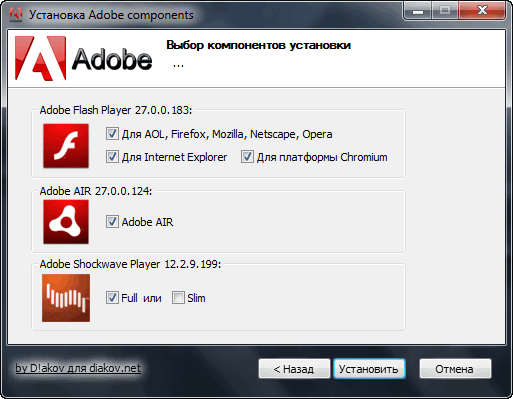
Task: Click the disabled maximize button
Action: 445,11
